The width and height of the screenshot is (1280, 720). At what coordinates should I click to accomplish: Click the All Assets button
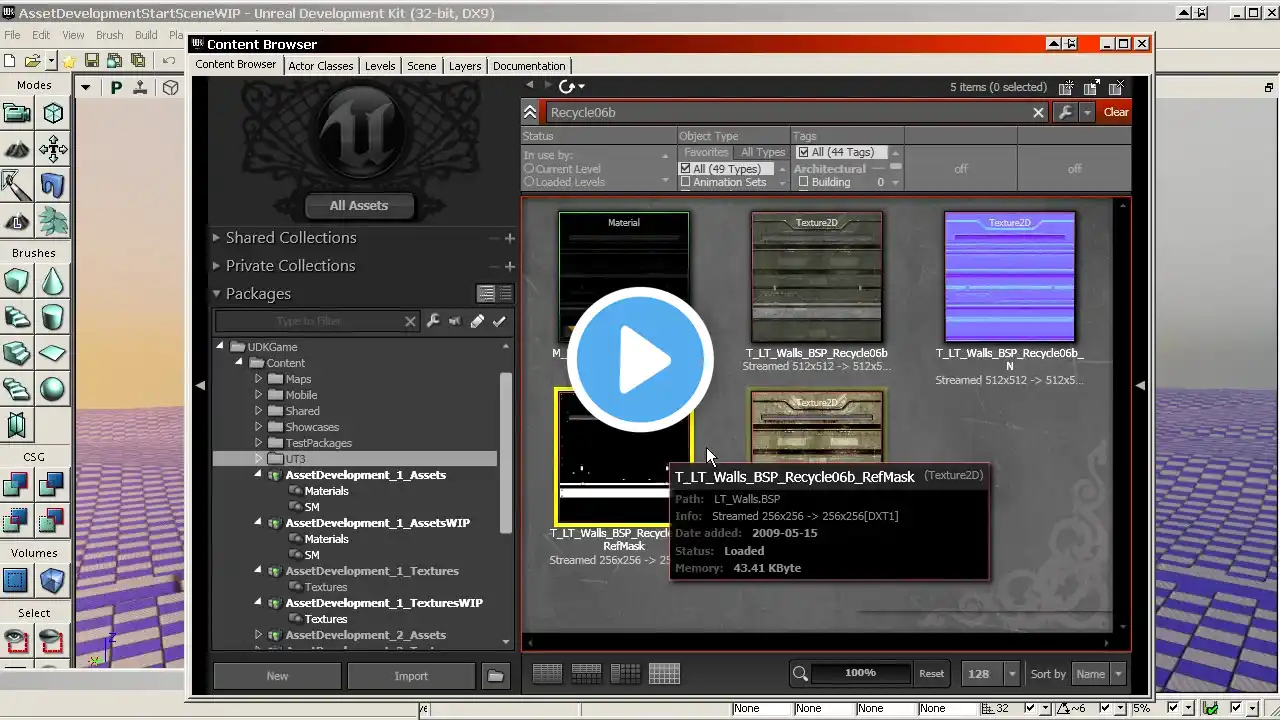(359, 205)
